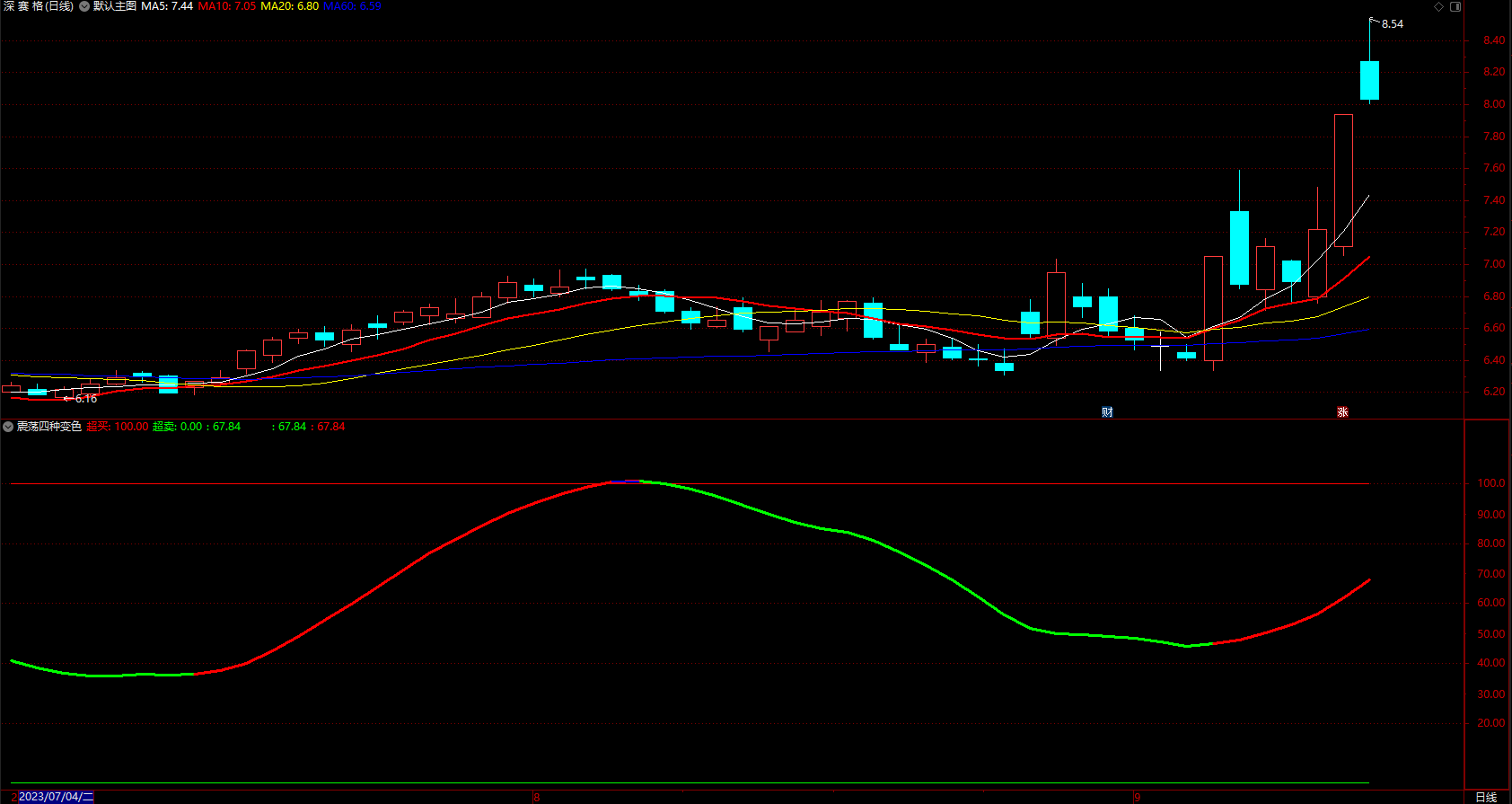Click the 超买: 100.00 overbought value
Viewport: 1512px width, 804px height.
[118, 427]
